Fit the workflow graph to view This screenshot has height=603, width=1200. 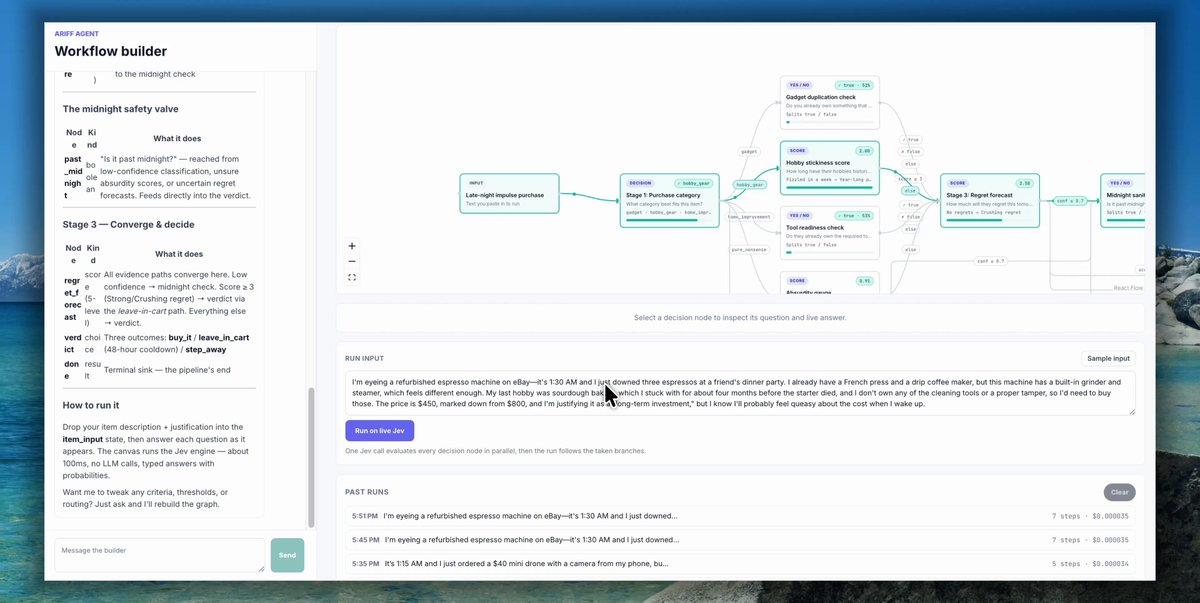coord(352,277)
